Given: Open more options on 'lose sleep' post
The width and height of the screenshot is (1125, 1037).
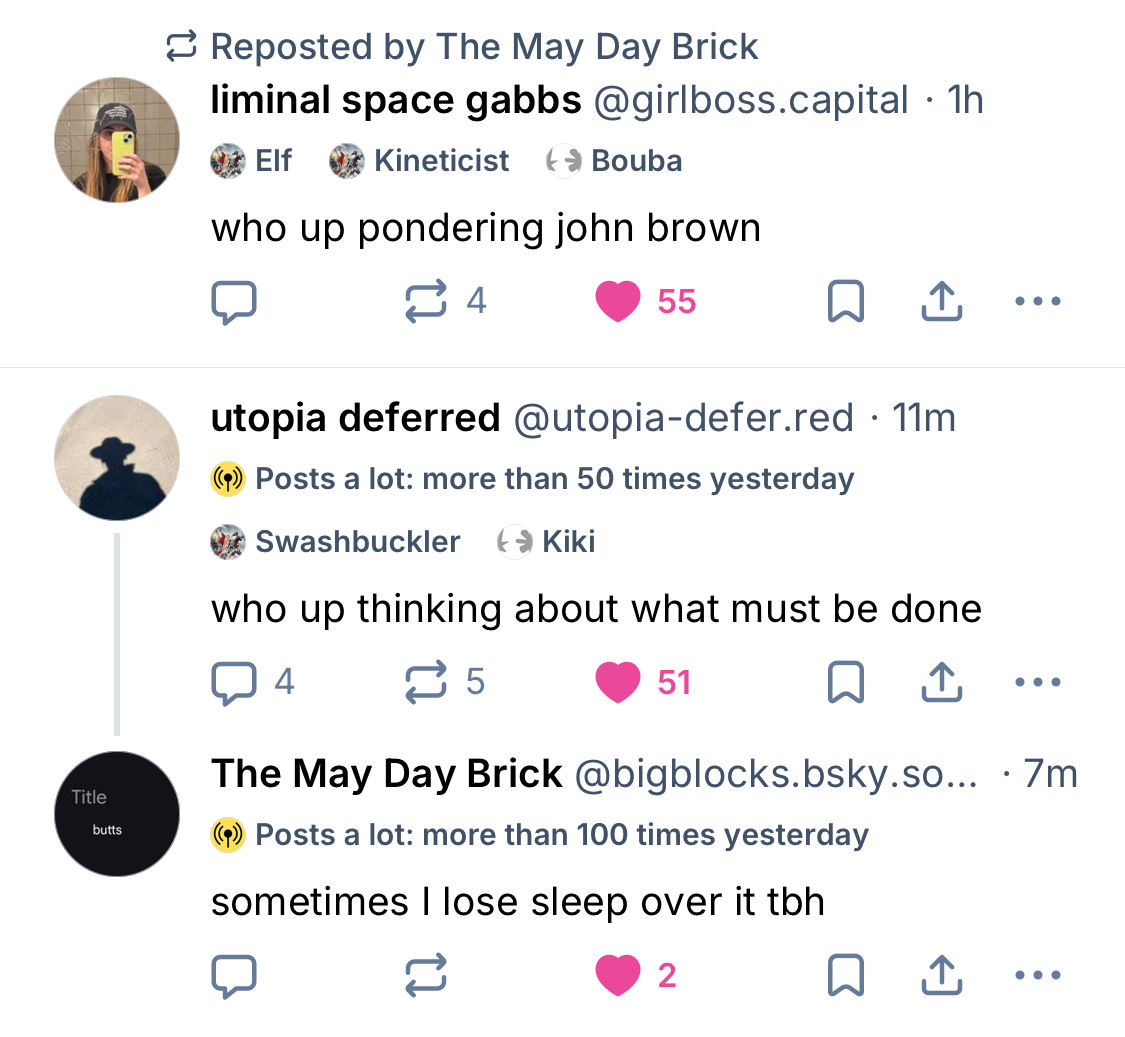Looking at the screenshot, I should pyautogui.click(x=1037, y=975).
